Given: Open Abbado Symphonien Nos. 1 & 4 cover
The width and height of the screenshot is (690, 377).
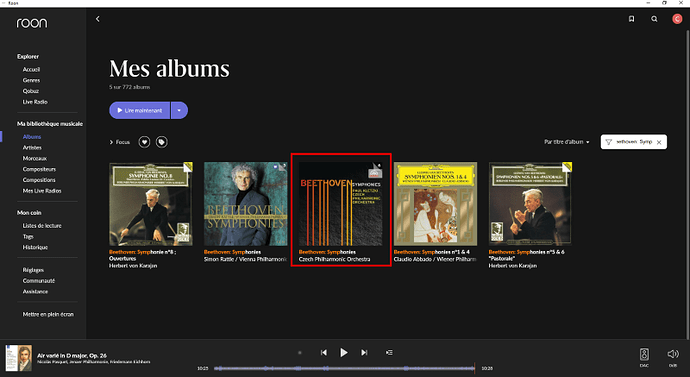Looking at the screenshot, I should point(435,204).
